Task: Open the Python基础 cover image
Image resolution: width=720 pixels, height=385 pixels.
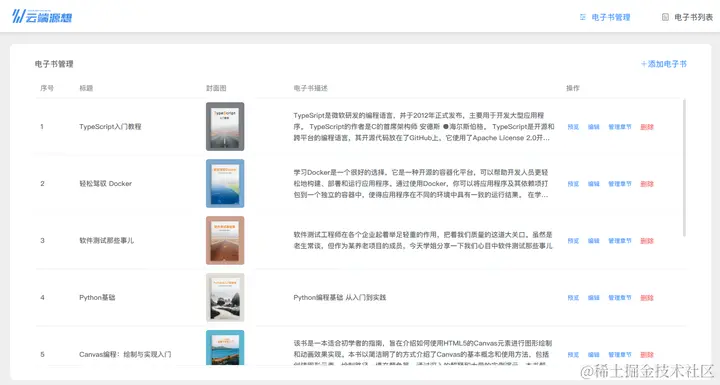Action: pyautogui.click(x=225, y=297)
